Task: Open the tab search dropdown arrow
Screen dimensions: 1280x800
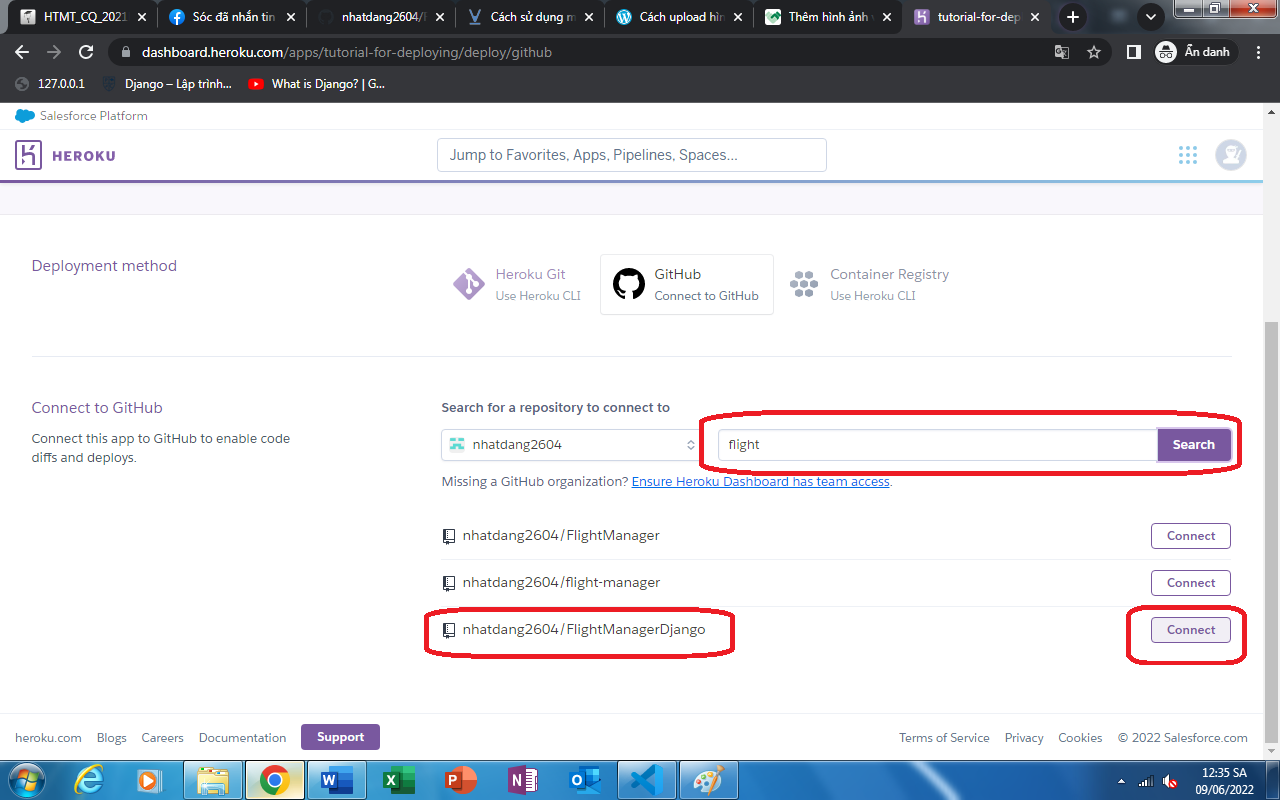Action: click(x=1150, y=17)
